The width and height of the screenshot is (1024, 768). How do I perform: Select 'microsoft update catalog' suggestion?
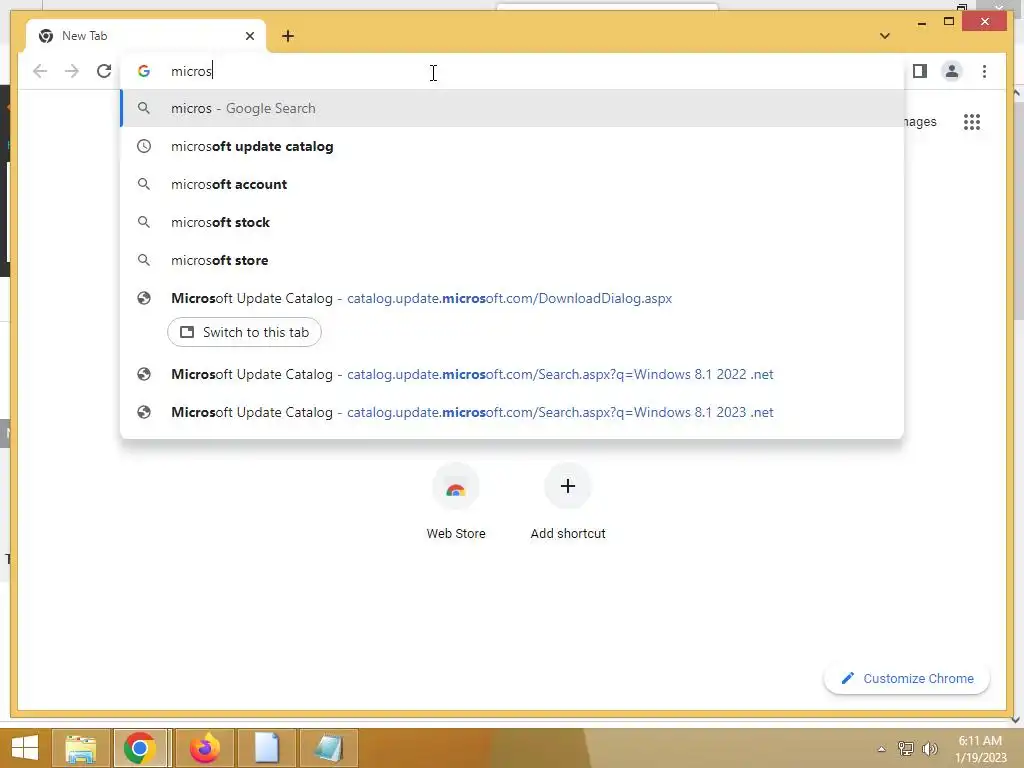coord(513,146)
